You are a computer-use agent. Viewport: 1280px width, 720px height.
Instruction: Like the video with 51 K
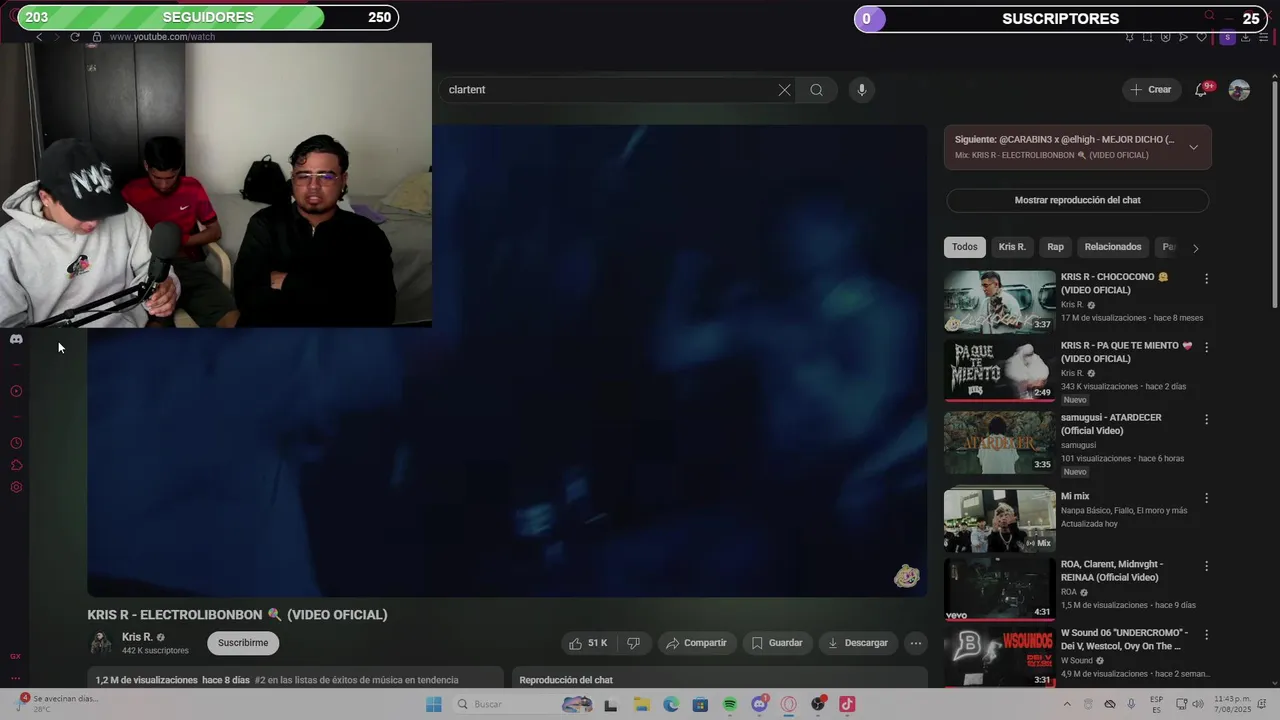(x=589, y=643)
